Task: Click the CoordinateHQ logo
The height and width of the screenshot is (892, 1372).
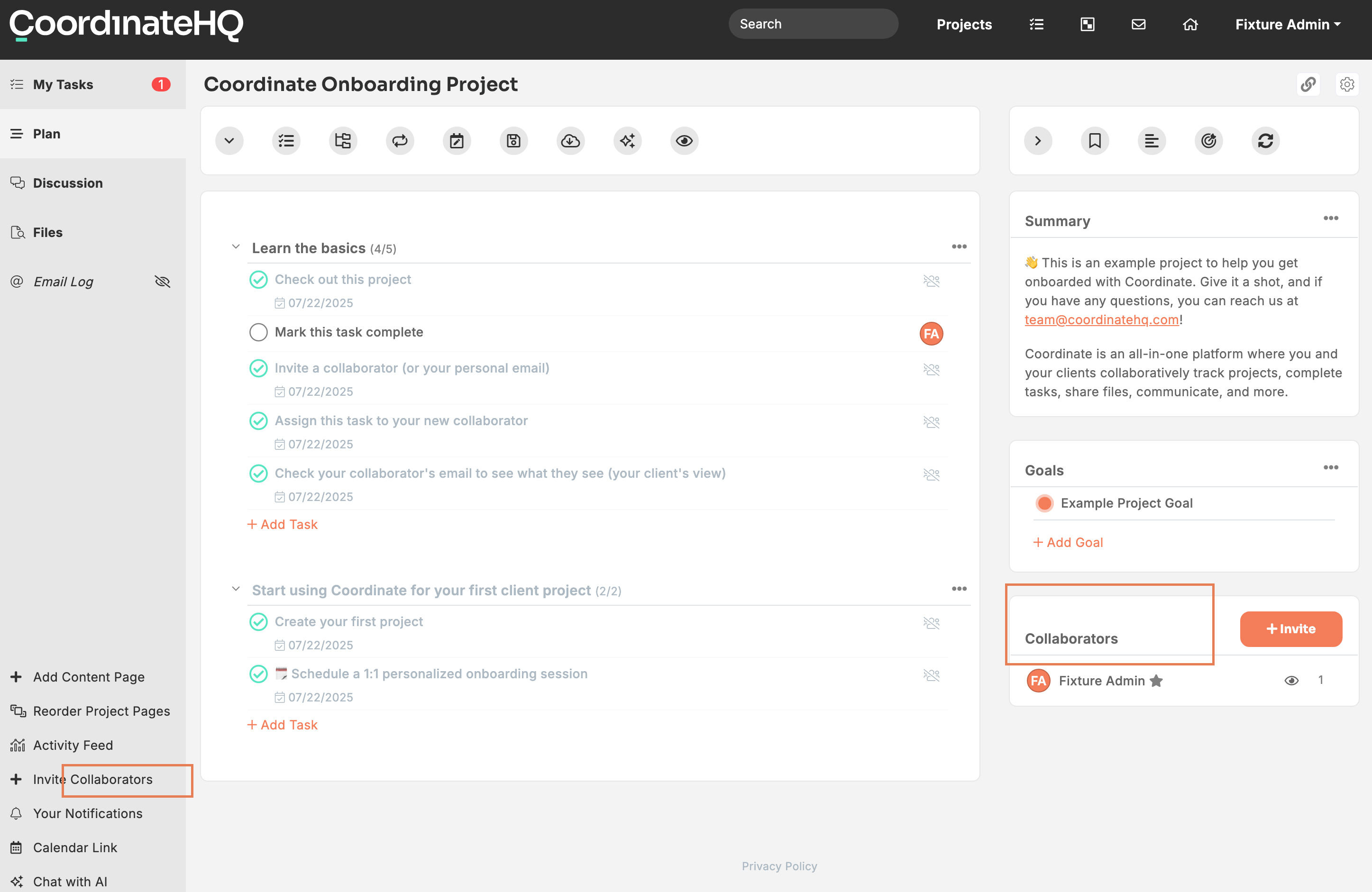Action: coord(127,25)
